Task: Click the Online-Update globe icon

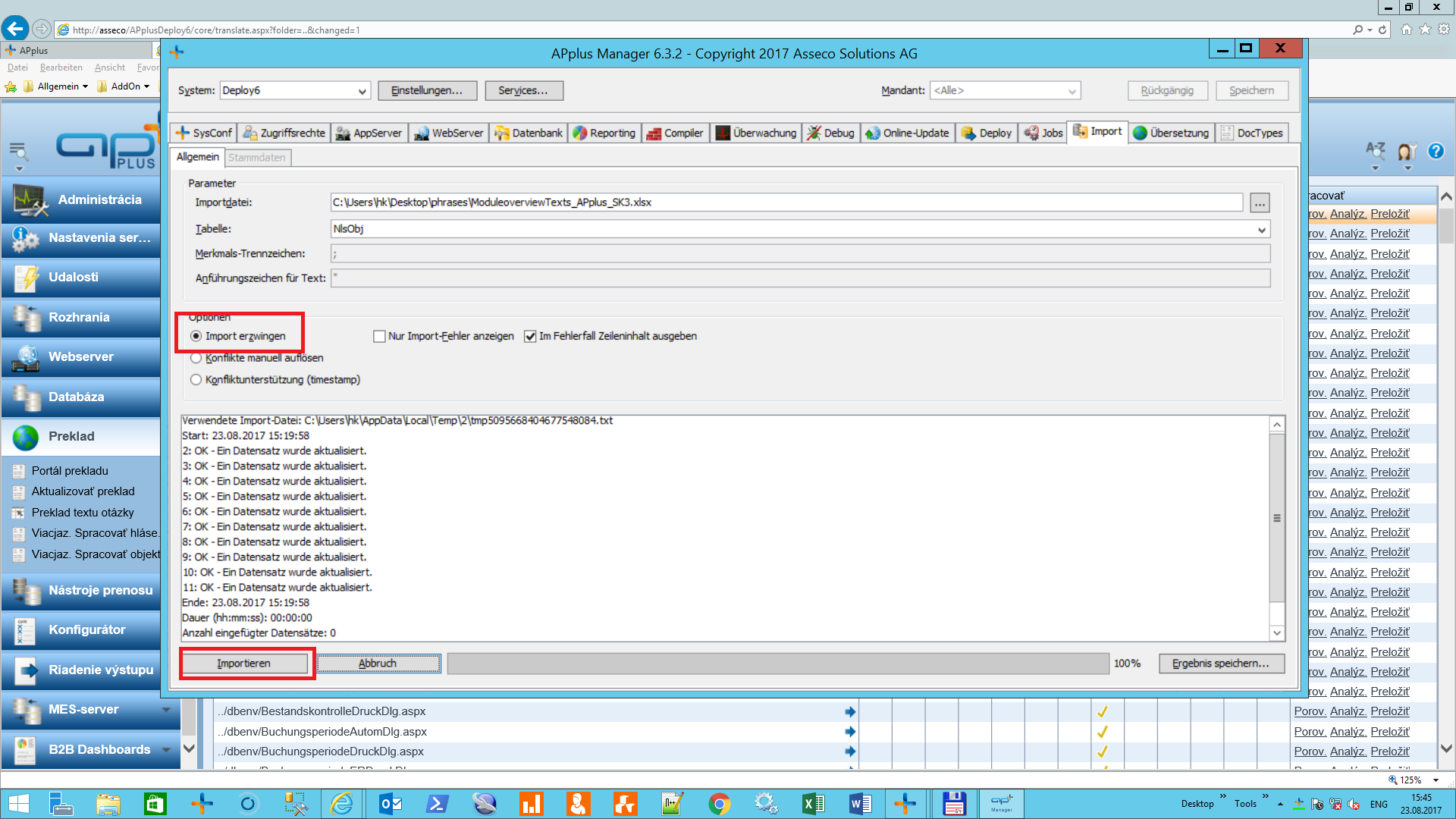Action: click(x=873, y=133)
